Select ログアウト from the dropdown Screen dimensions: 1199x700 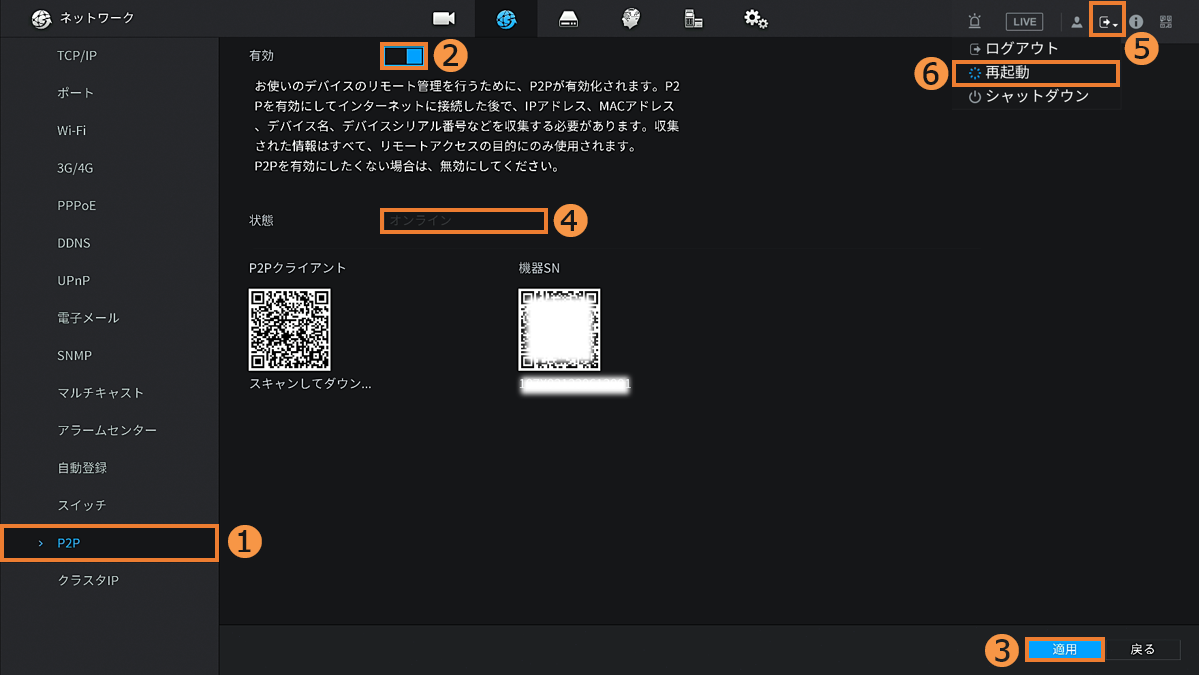1021,48
